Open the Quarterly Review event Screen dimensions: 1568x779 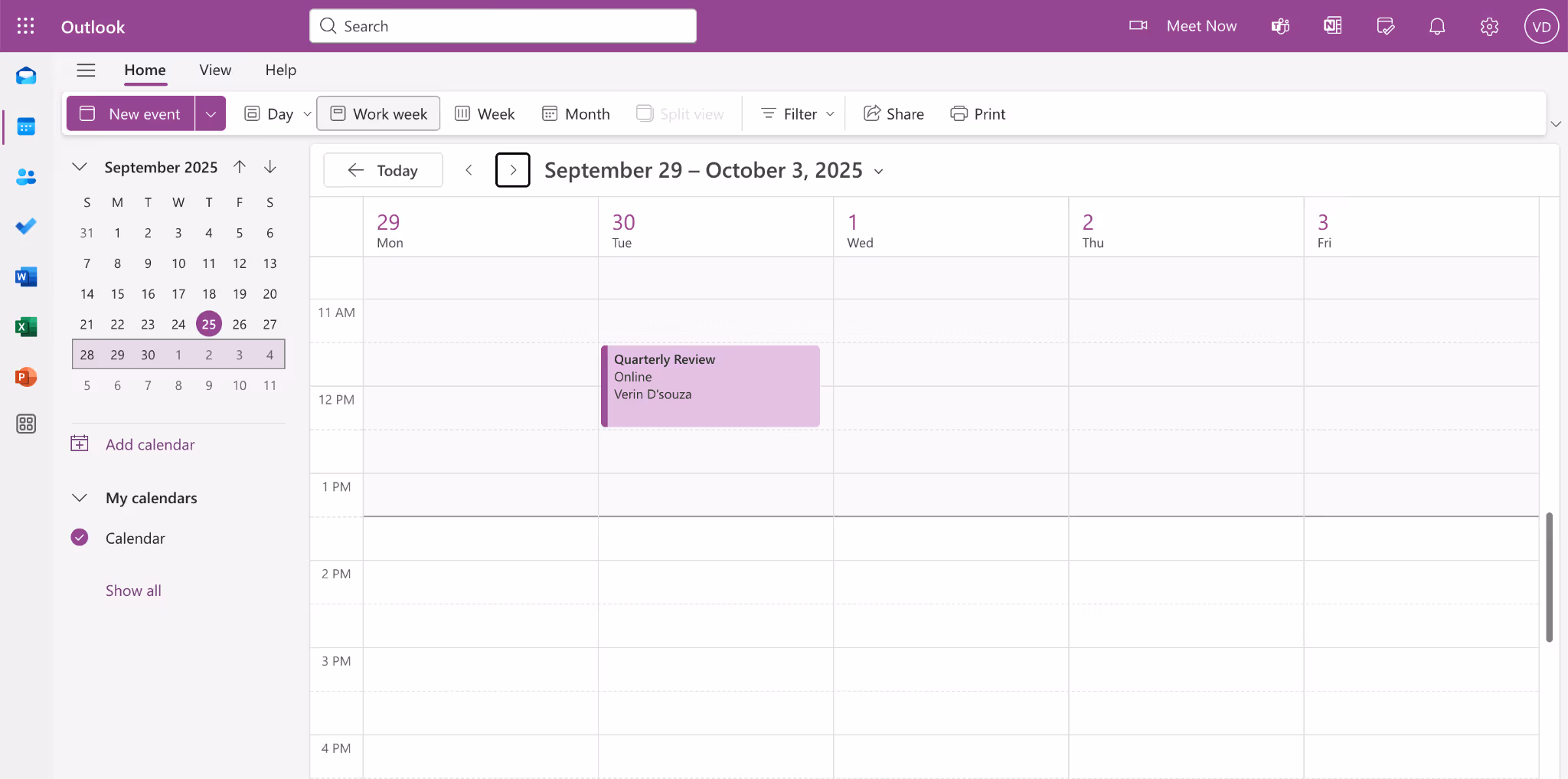tap(710, 386)
